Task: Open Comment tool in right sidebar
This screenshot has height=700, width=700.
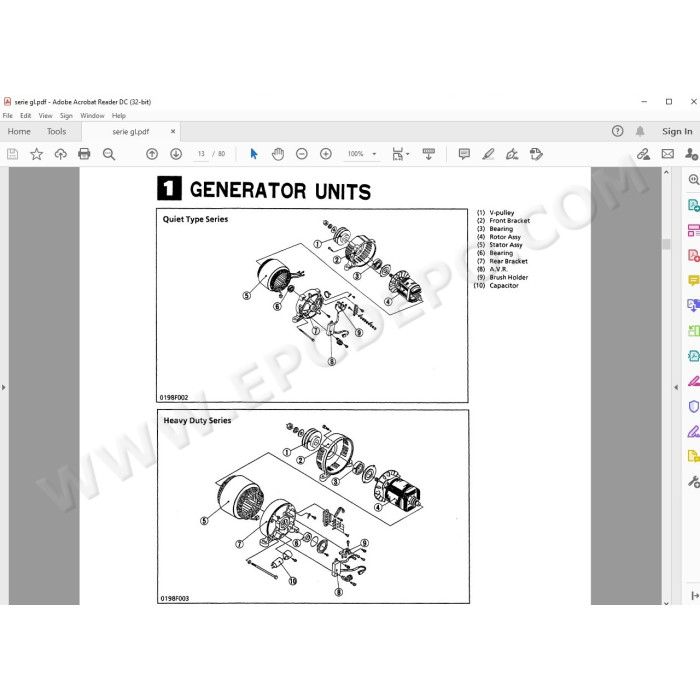Action: pos(693,280)
